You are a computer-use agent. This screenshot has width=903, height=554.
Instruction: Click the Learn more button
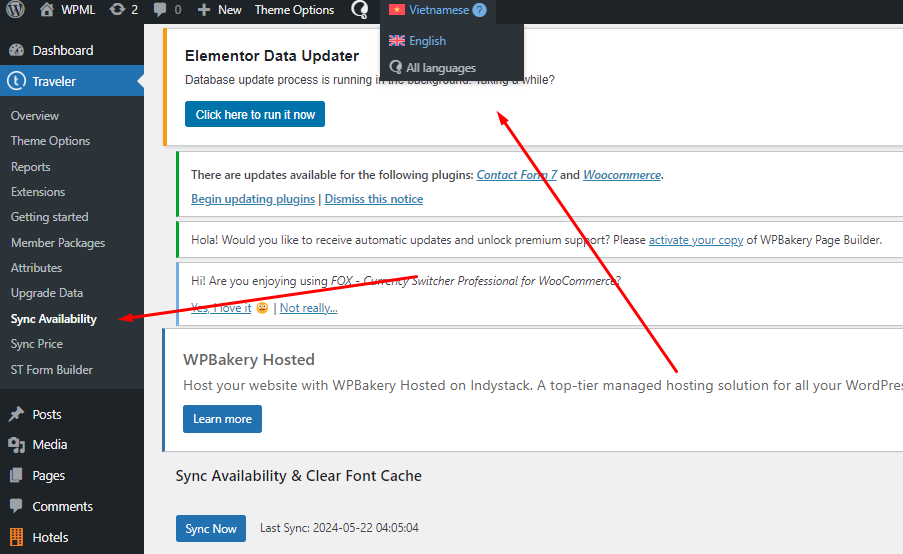pos(222,419)
